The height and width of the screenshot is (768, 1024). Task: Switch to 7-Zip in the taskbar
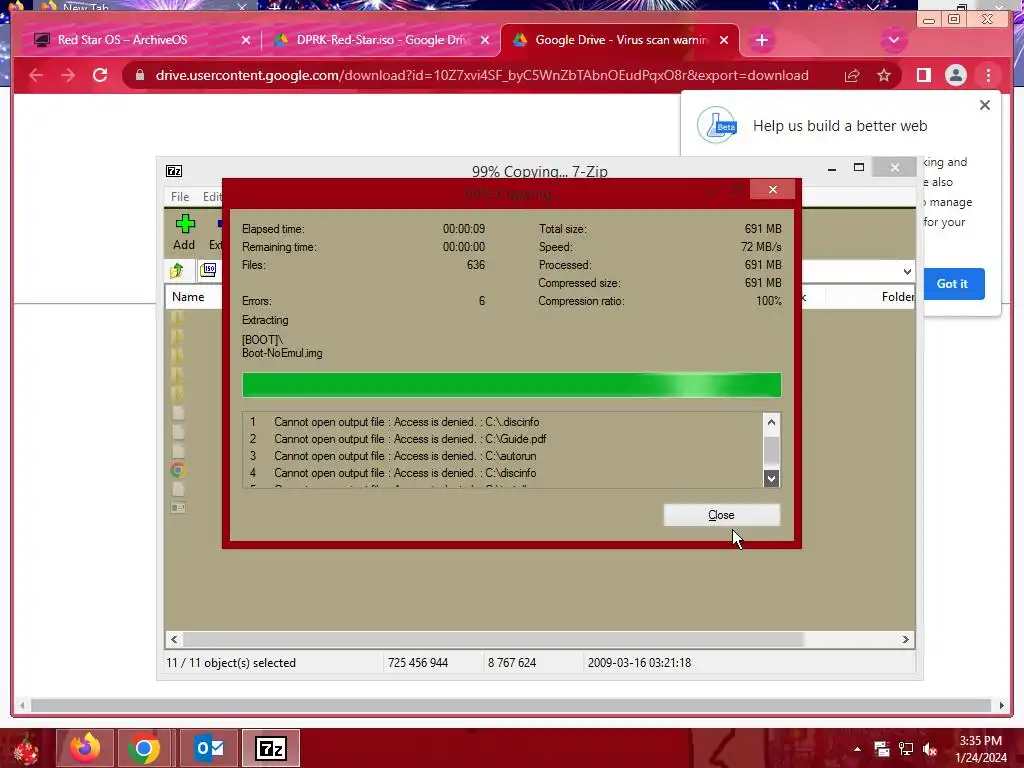point(271,748)
